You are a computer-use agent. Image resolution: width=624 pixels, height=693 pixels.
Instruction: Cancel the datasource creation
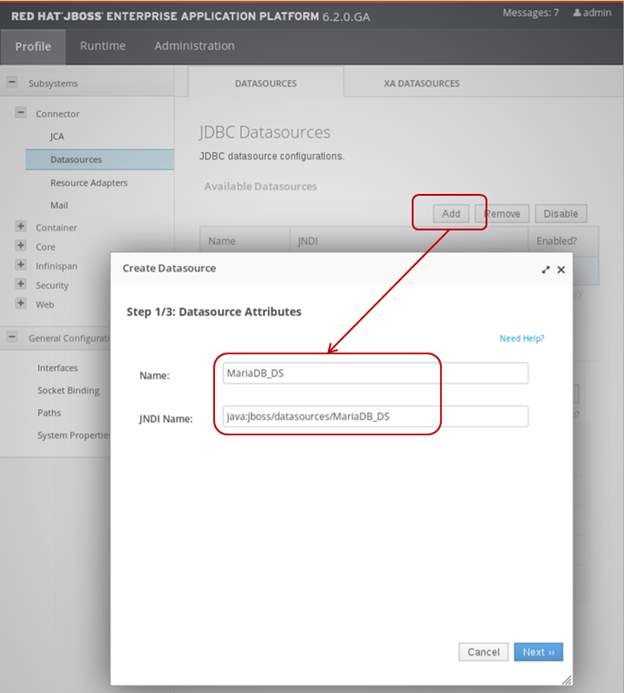pos(484,652)
